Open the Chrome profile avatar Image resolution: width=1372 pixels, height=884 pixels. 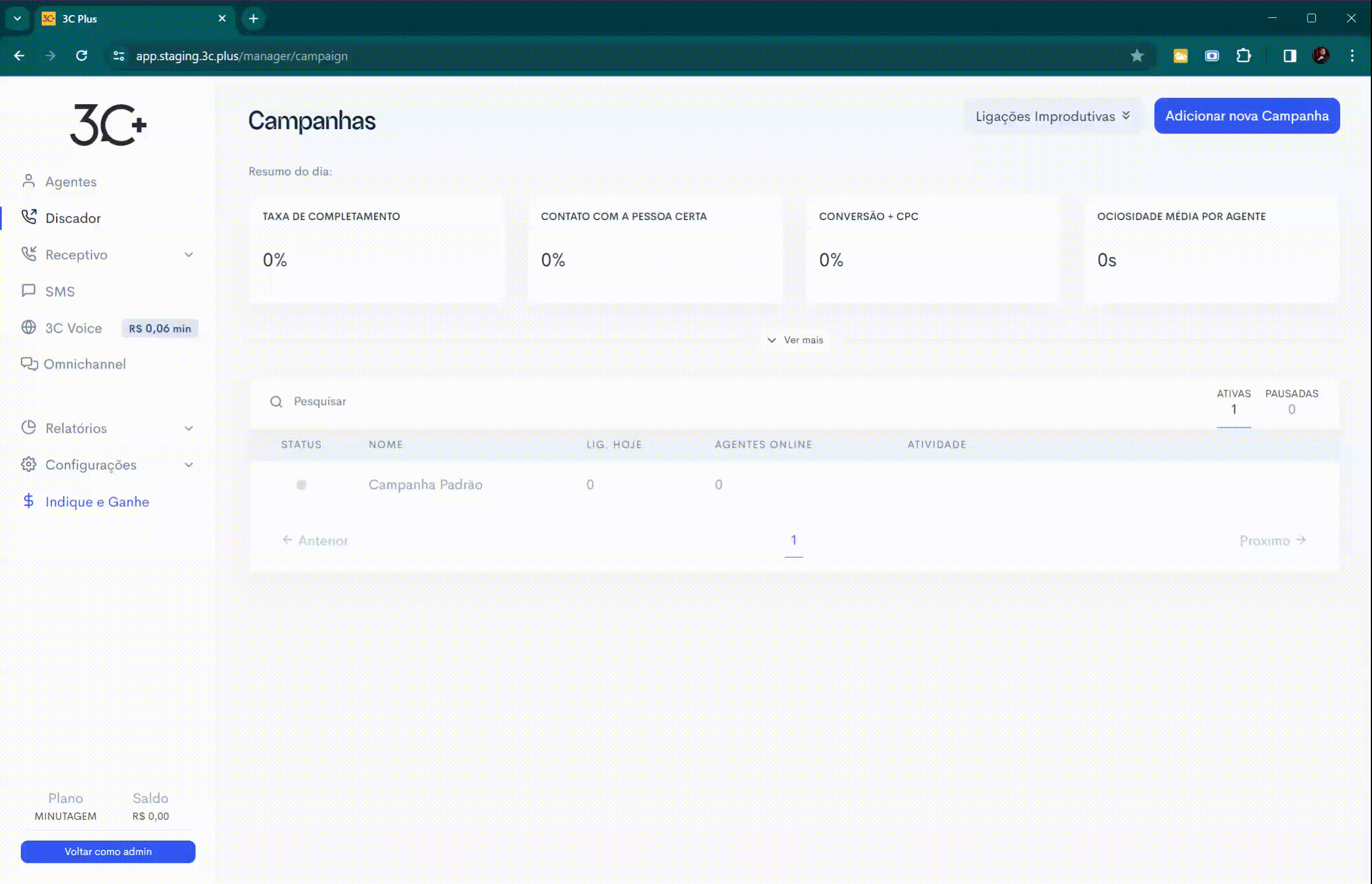tap(1320, 56)
